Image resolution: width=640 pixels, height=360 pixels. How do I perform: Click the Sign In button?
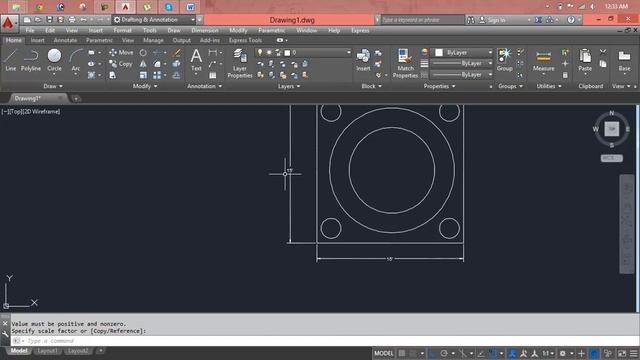(493, 20)
